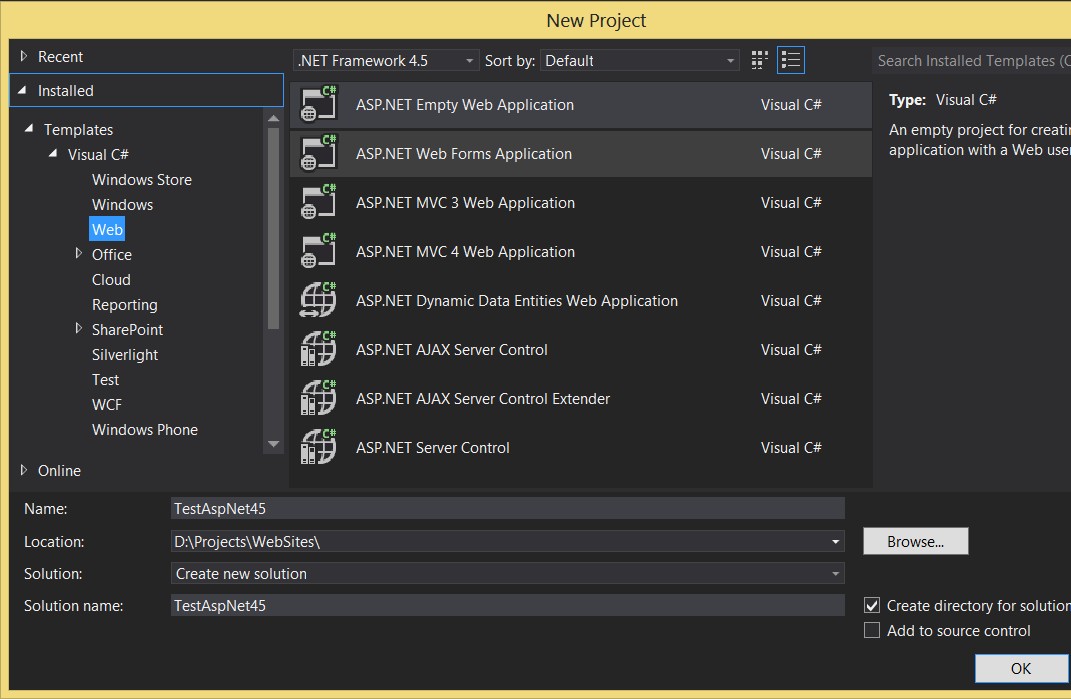Click the ASP.NET Empty Web Application icon
Viewport: 1071px width, 699px height.
(319, 104)
